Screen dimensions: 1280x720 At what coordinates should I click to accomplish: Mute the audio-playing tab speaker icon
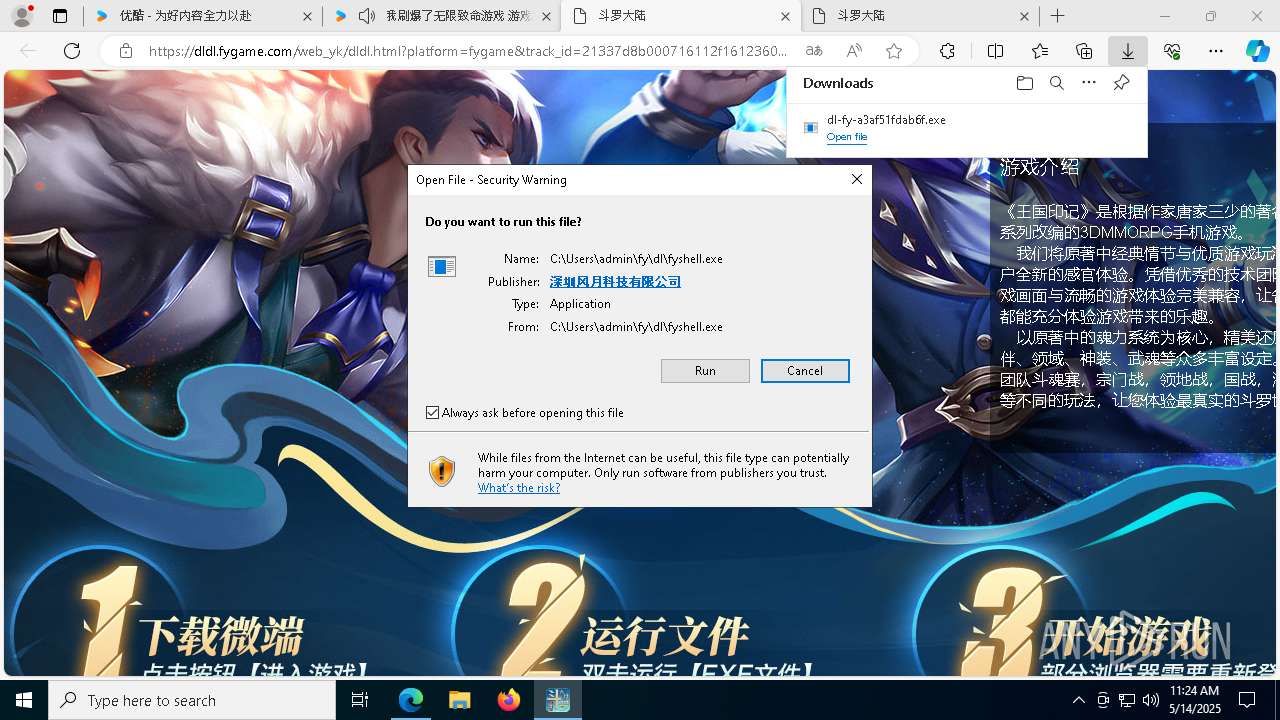367,16
